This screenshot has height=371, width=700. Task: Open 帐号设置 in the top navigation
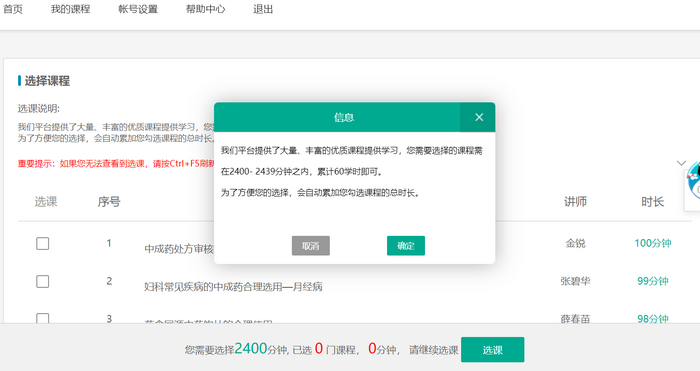click(138, 9)
